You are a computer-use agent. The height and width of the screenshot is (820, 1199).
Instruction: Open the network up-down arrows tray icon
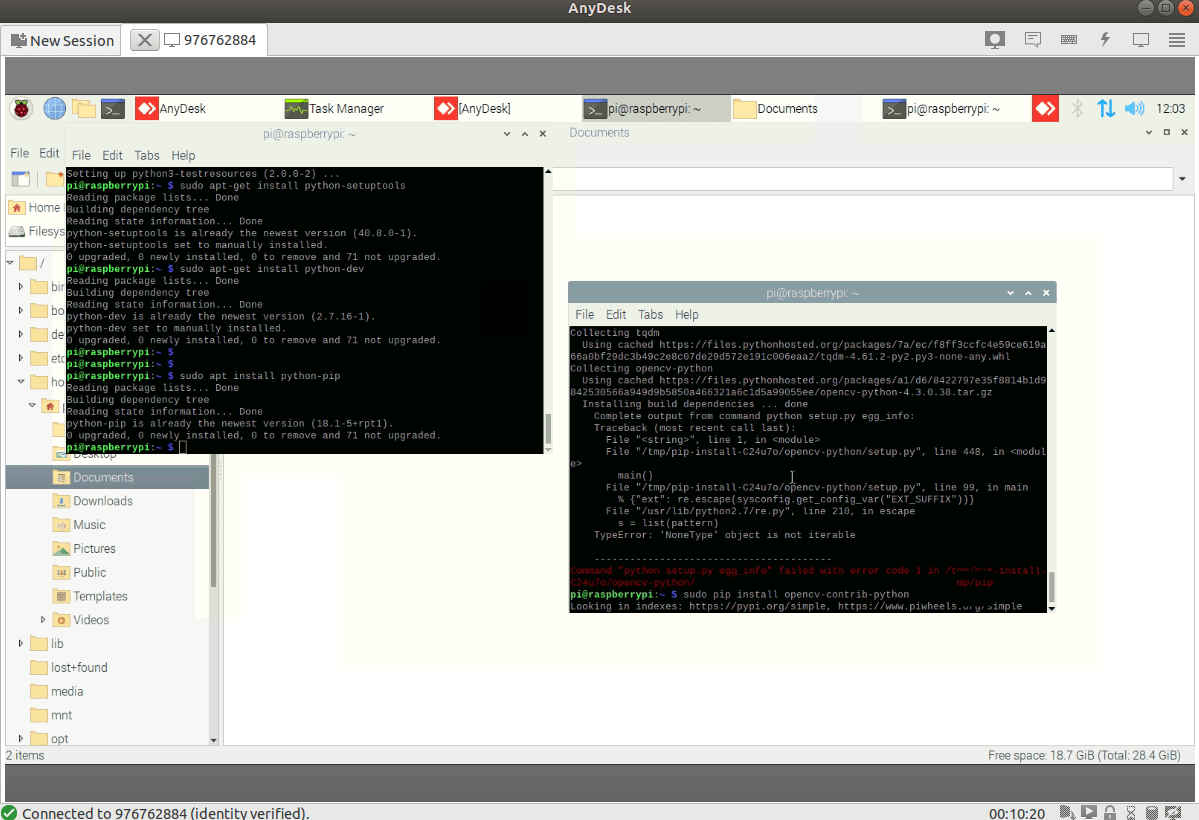(x=1106, y=109)
